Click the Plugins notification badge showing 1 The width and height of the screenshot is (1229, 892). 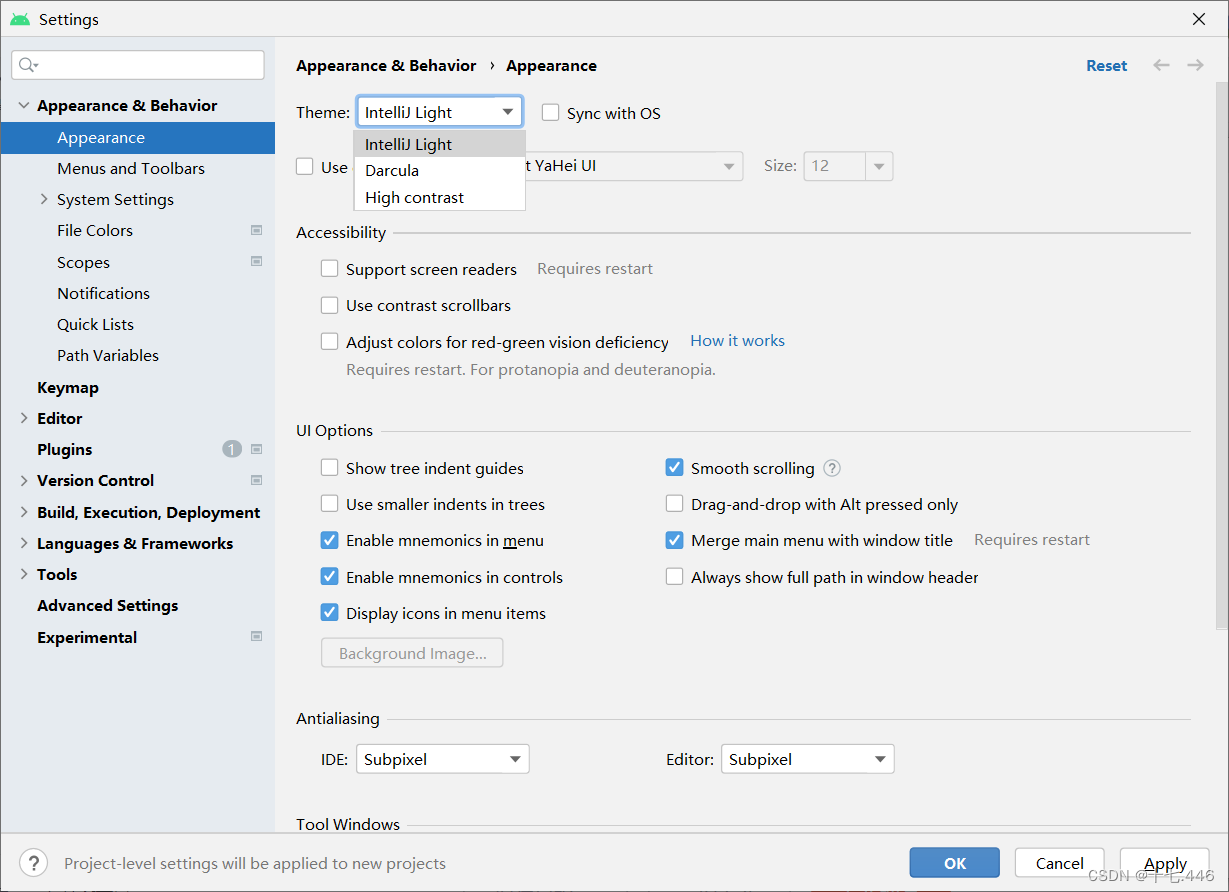click(231, 449)
